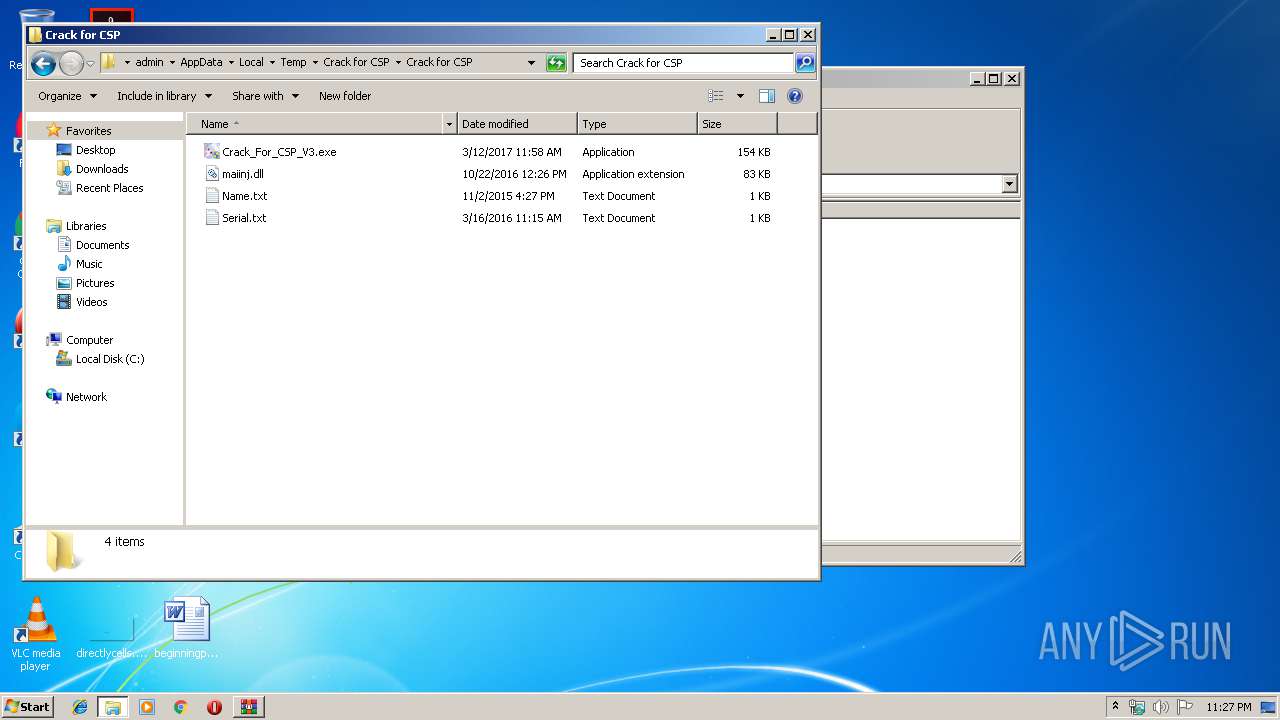This screenshot has height=720, width=1280.
Task: Click the Refresh button in address bar
Action: click(556, 63)
